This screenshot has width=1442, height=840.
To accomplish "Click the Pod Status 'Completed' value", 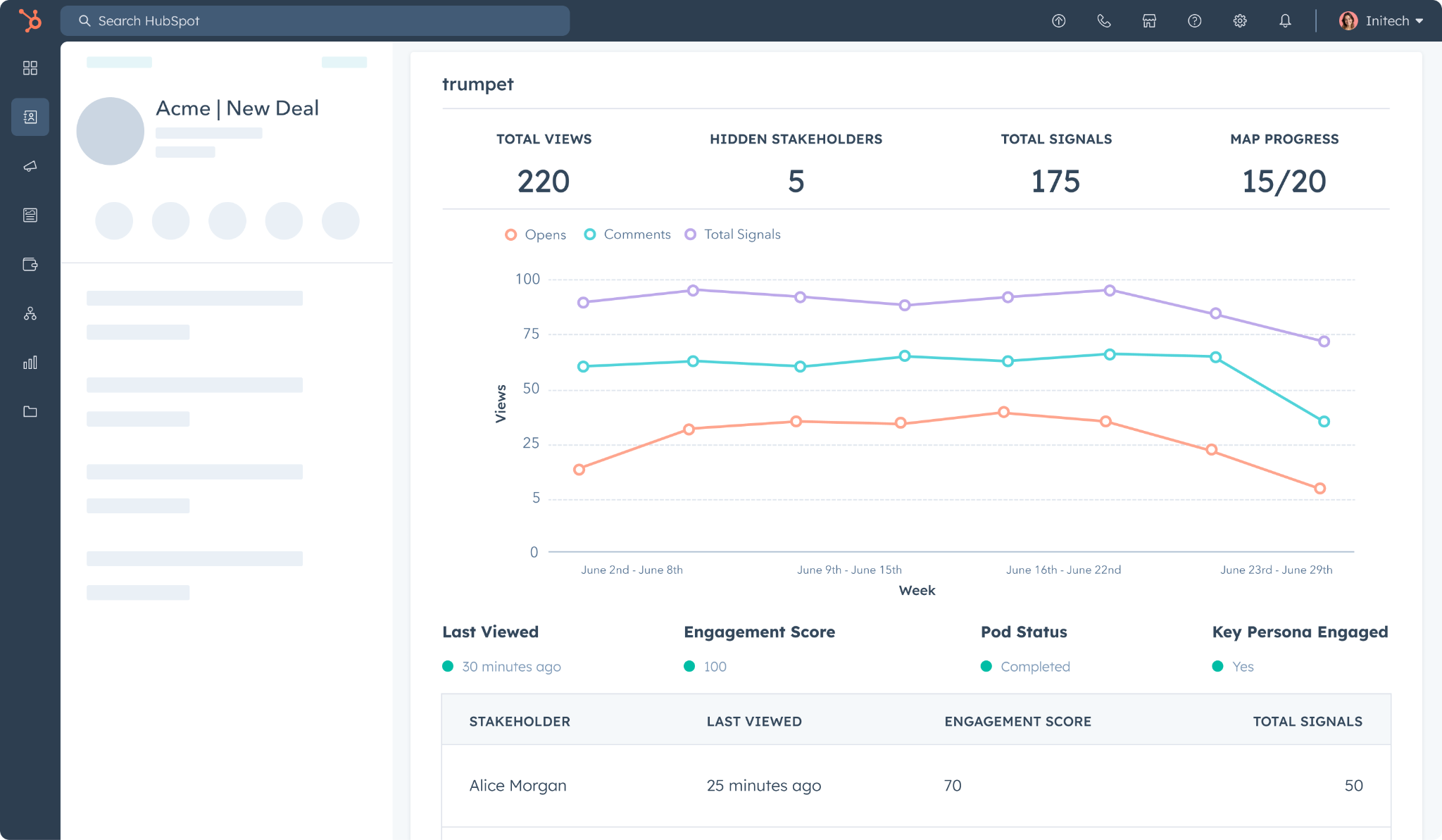I will (x=1035, y=667).
